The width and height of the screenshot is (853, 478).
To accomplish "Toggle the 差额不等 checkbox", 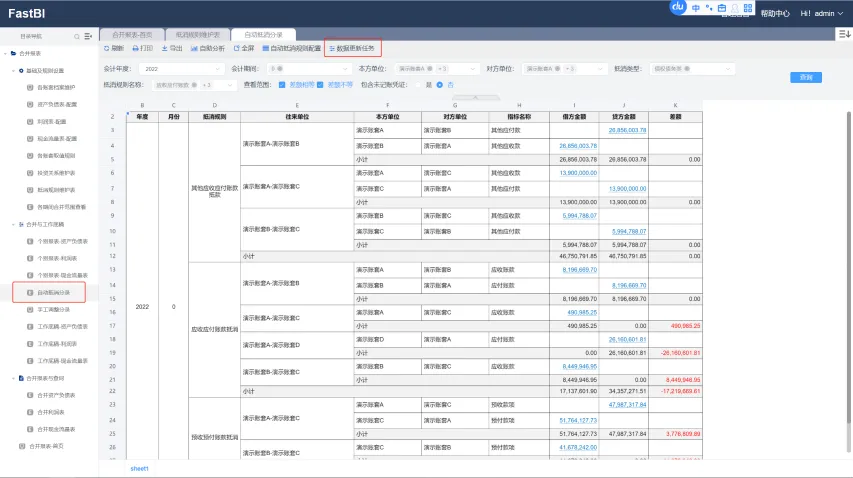I will point(320,85).
